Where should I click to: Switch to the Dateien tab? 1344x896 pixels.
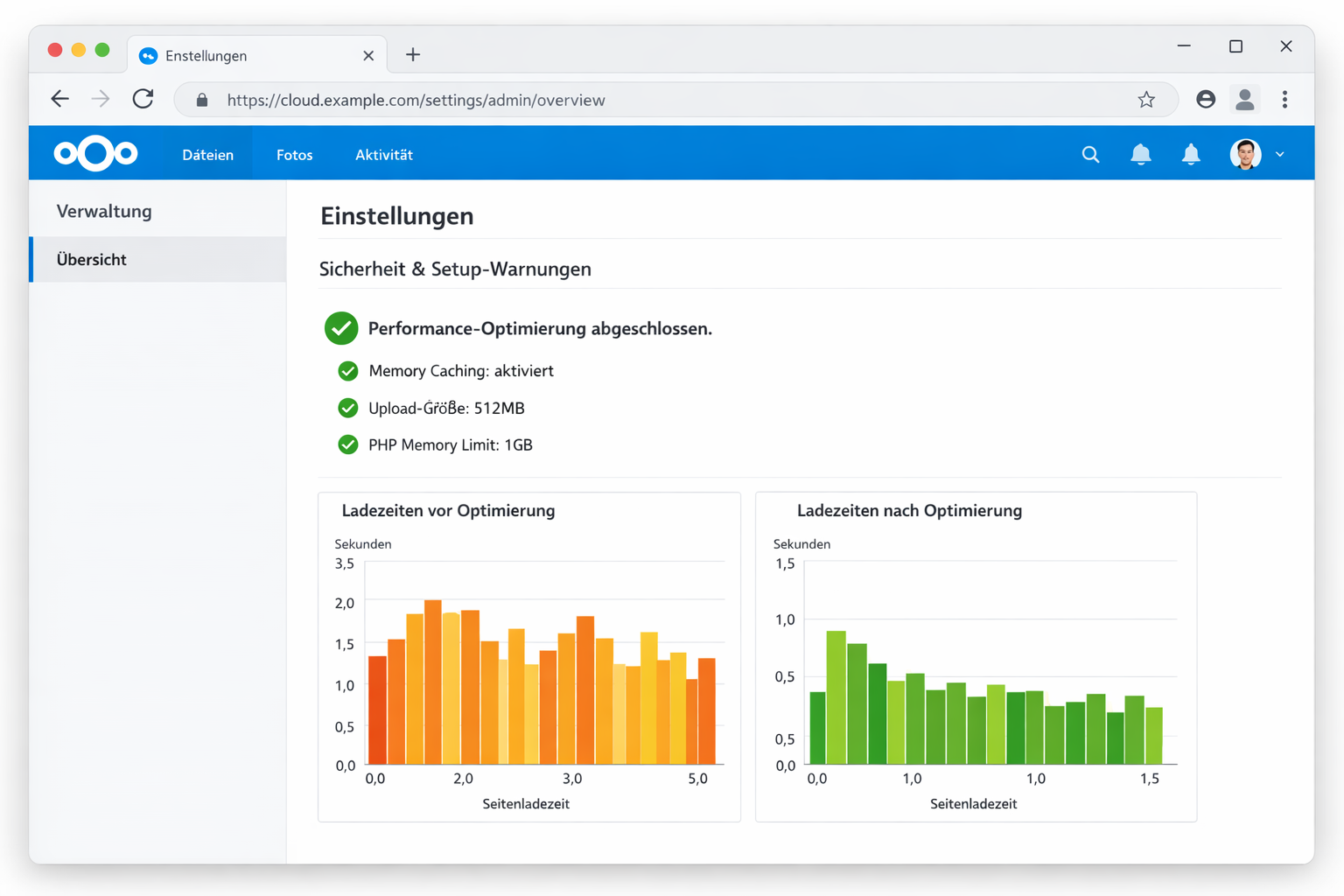[208, 154]
